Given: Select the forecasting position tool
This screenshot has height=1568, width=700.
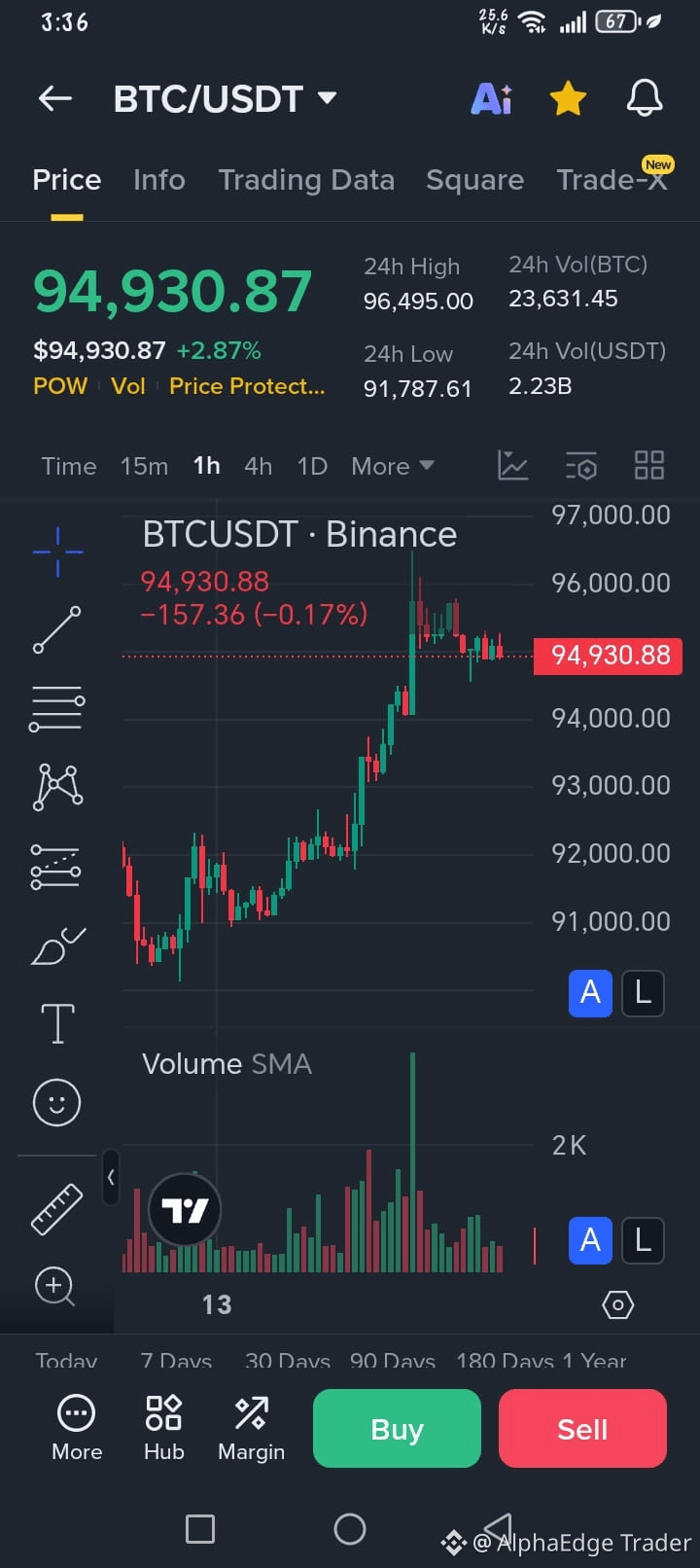Looking at the screenshot, I should pyautogui.click(x=55, y=866).
